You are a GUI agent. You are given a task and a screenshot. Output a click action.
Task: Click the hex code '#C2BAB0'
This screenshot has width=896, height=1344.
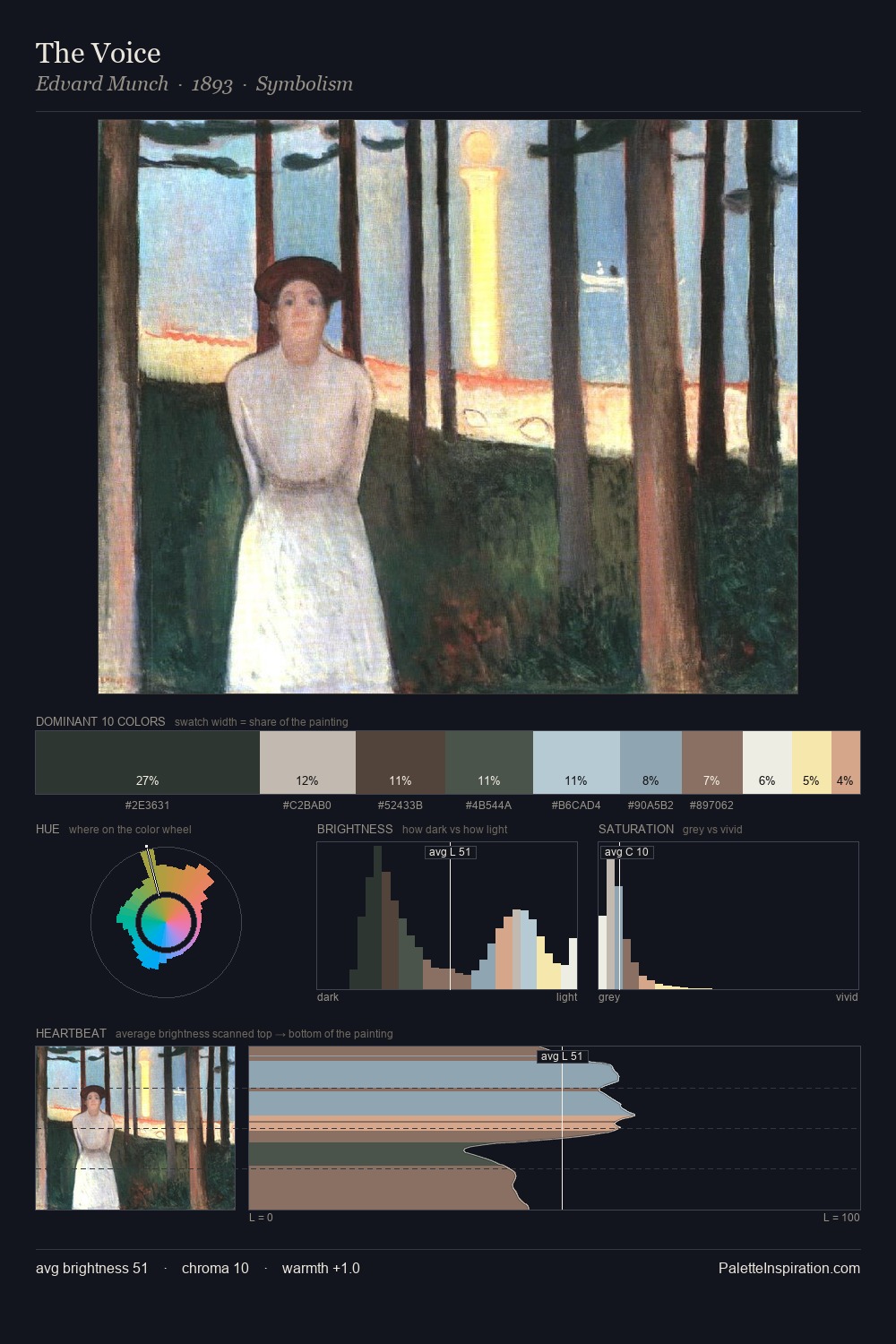point(307,806)
